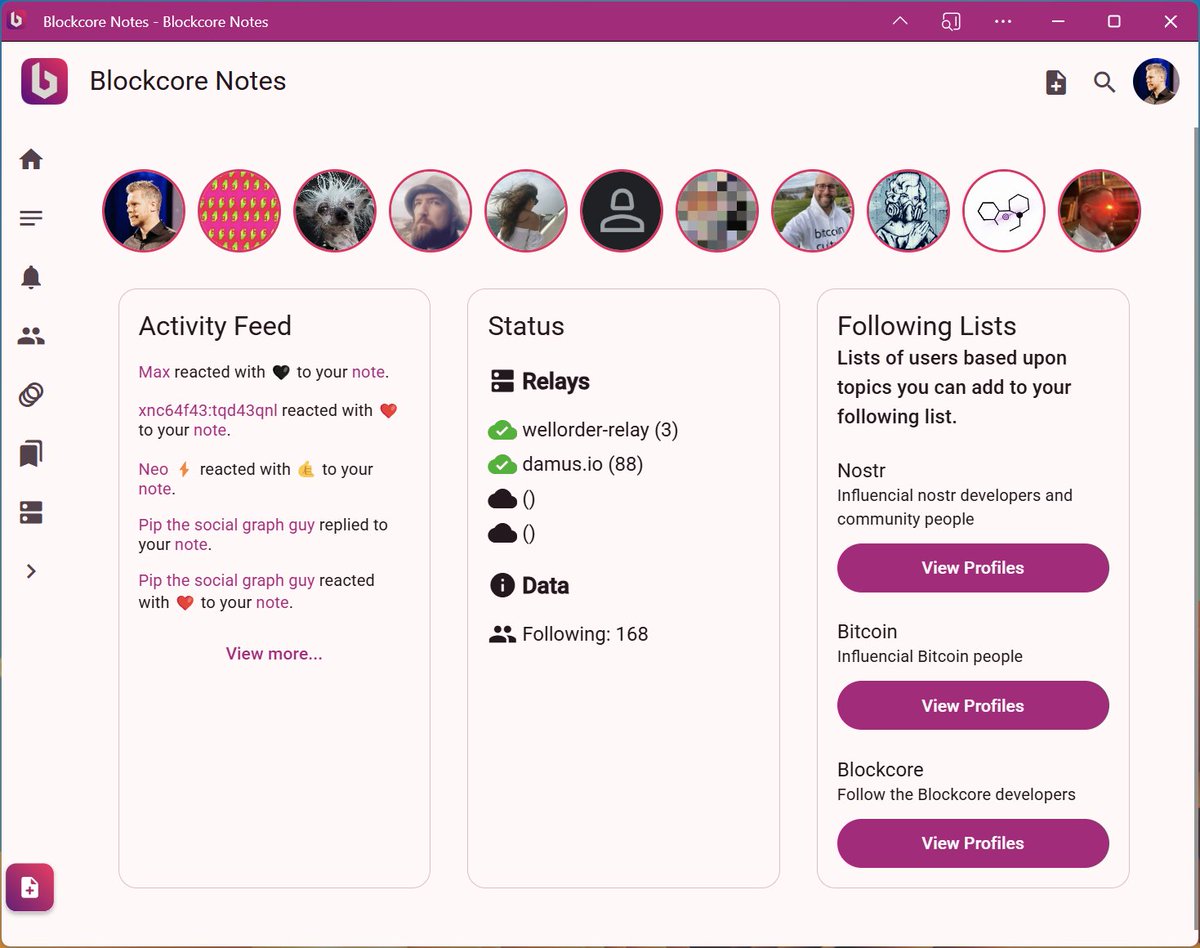
Task: Click View Profiles under the Nostr list
Action: pyautogui.click(x=972, y=567)
